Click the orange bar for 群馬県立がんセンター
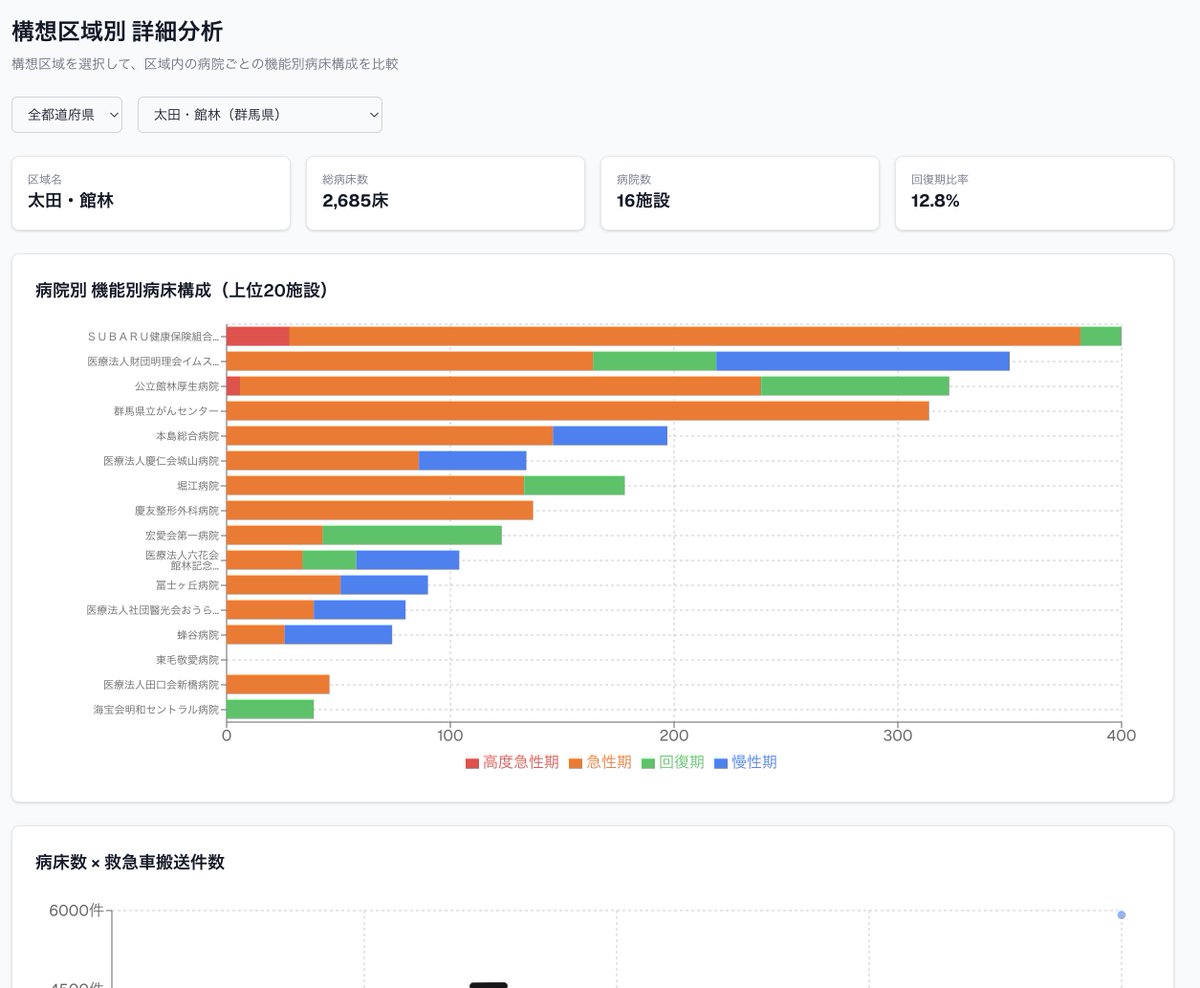This screenshot has height=988, width=1200. [x=578, y=411]
